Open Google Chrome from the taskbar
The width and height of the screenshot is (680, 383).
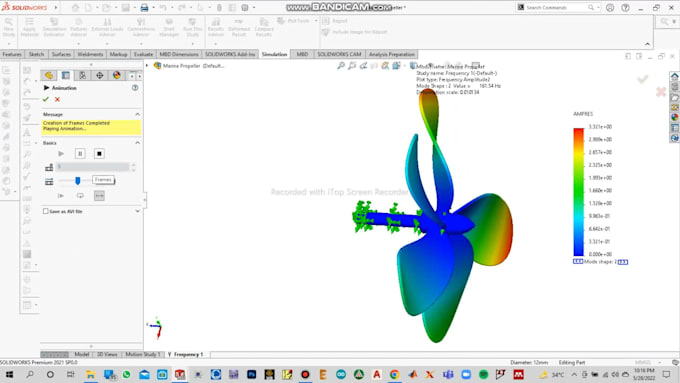394,374
